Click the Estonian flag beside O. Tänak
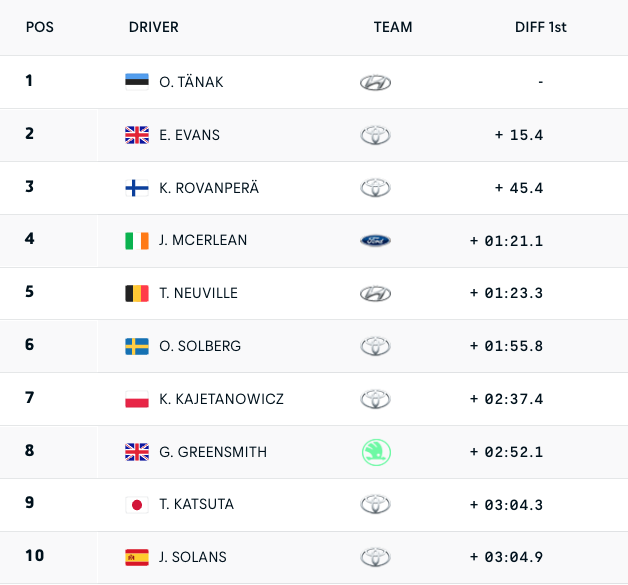 (136, 82)
